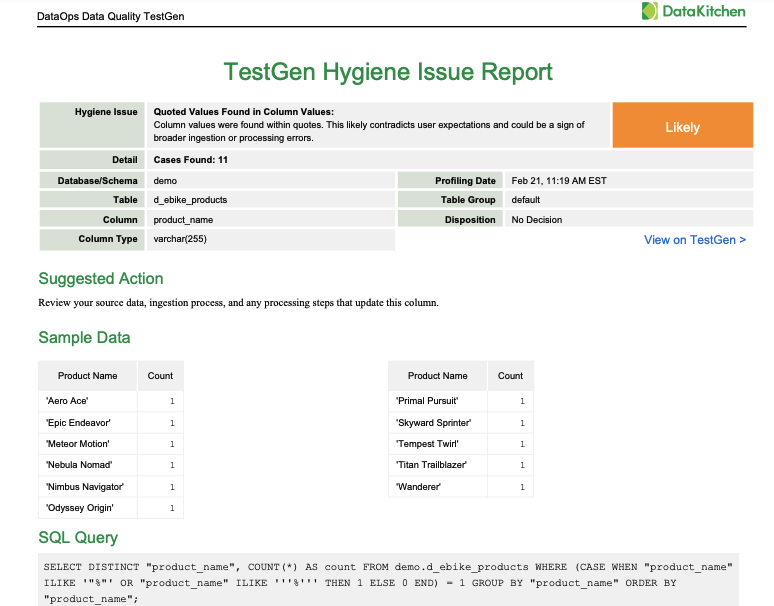The image size is (774, 606).
Task: Click the varchar(255) column type value
Action: [x=180, y=240]
